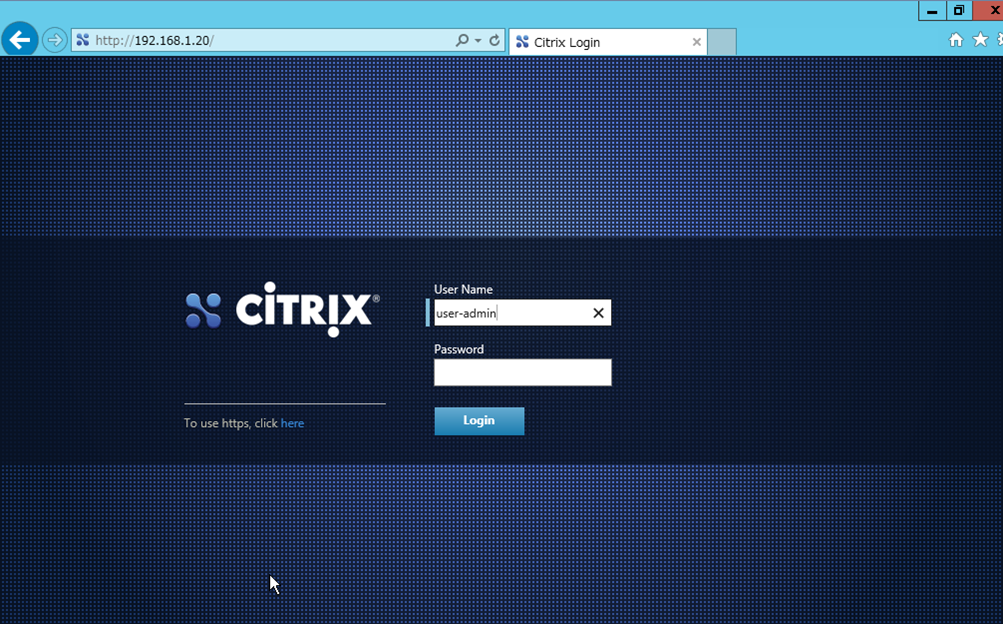
Task: Click the Password input field
Action: click(523, 372)
